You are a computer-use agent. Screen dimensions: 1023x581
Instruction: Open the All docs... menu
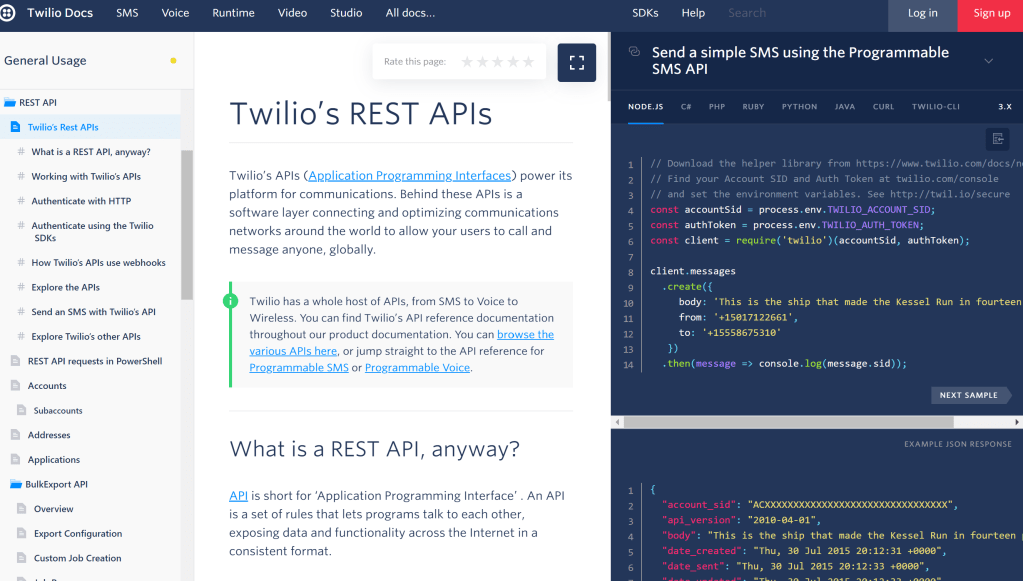[x=410, y=13]
